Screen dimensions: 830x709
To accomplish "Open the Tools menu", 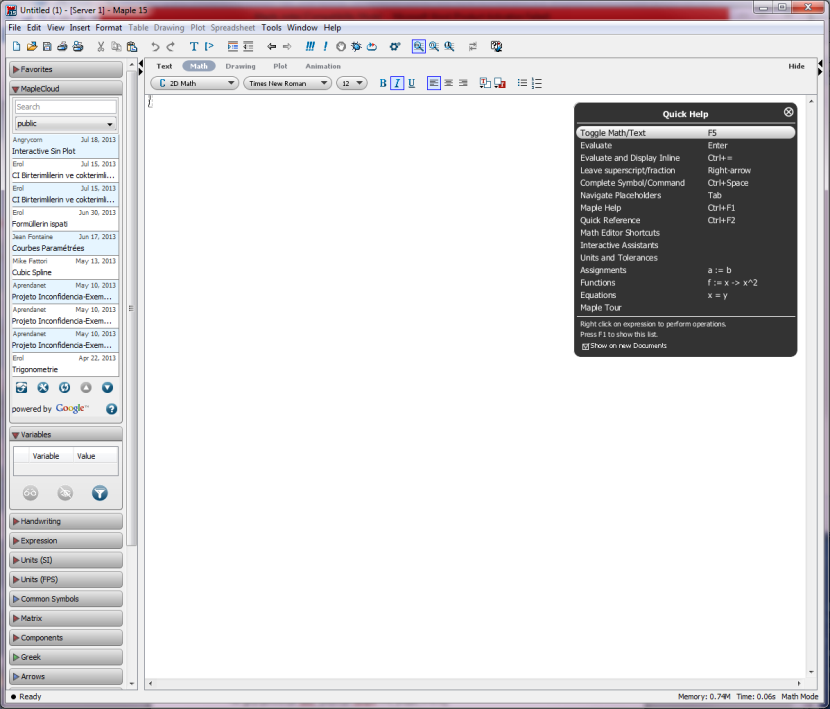I will tap(272, 28).
